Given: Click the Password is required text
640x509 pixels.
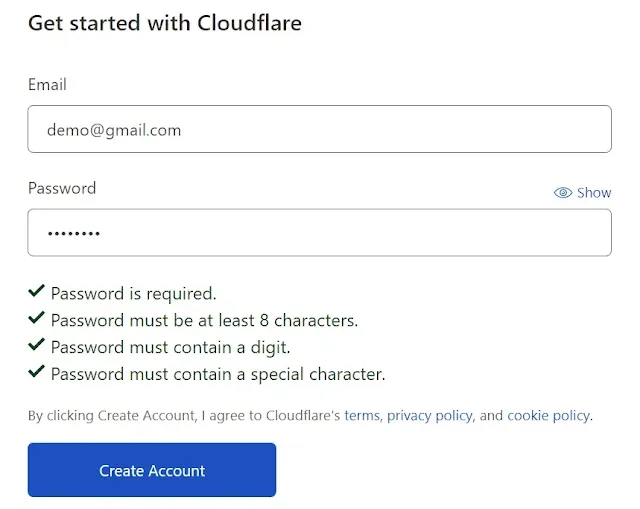Looking at the screenshot, I should point(133,294).
